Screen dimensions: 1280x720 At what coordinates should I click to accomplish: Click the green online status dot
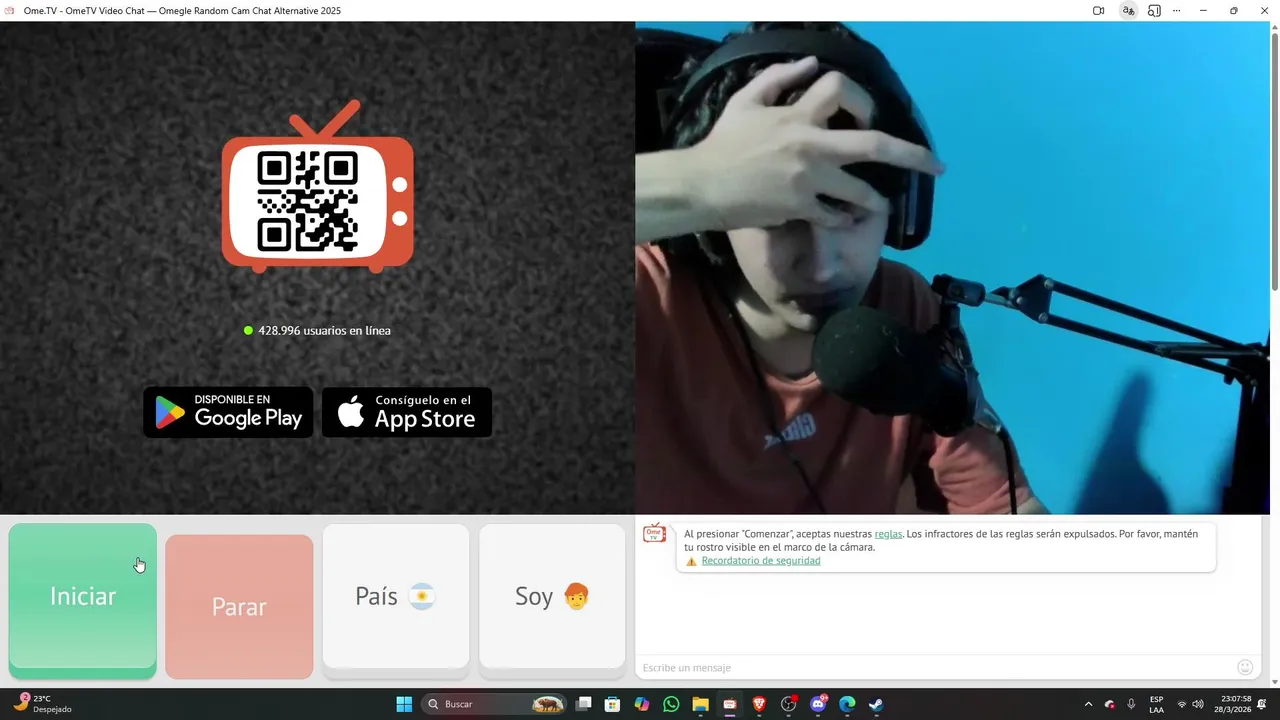248,330
